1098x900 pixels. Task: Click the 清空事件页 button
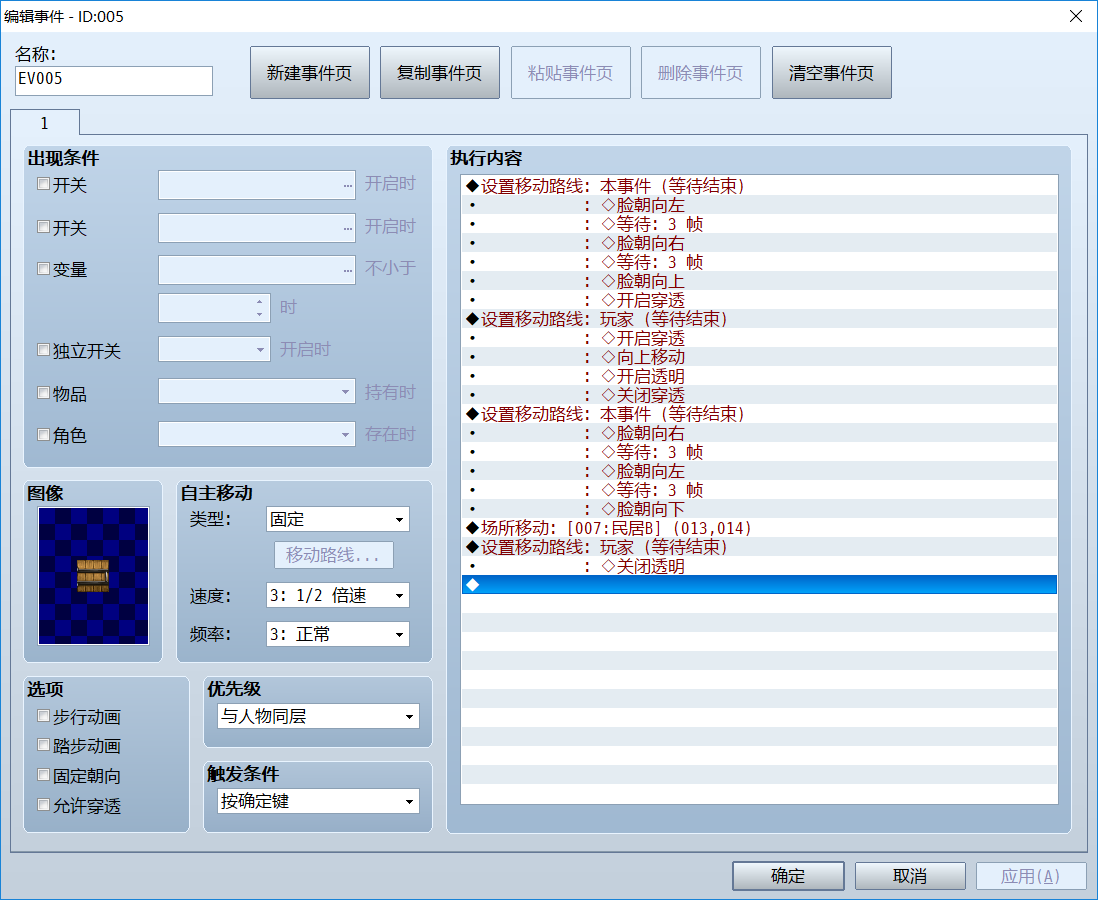coord(831,73)
